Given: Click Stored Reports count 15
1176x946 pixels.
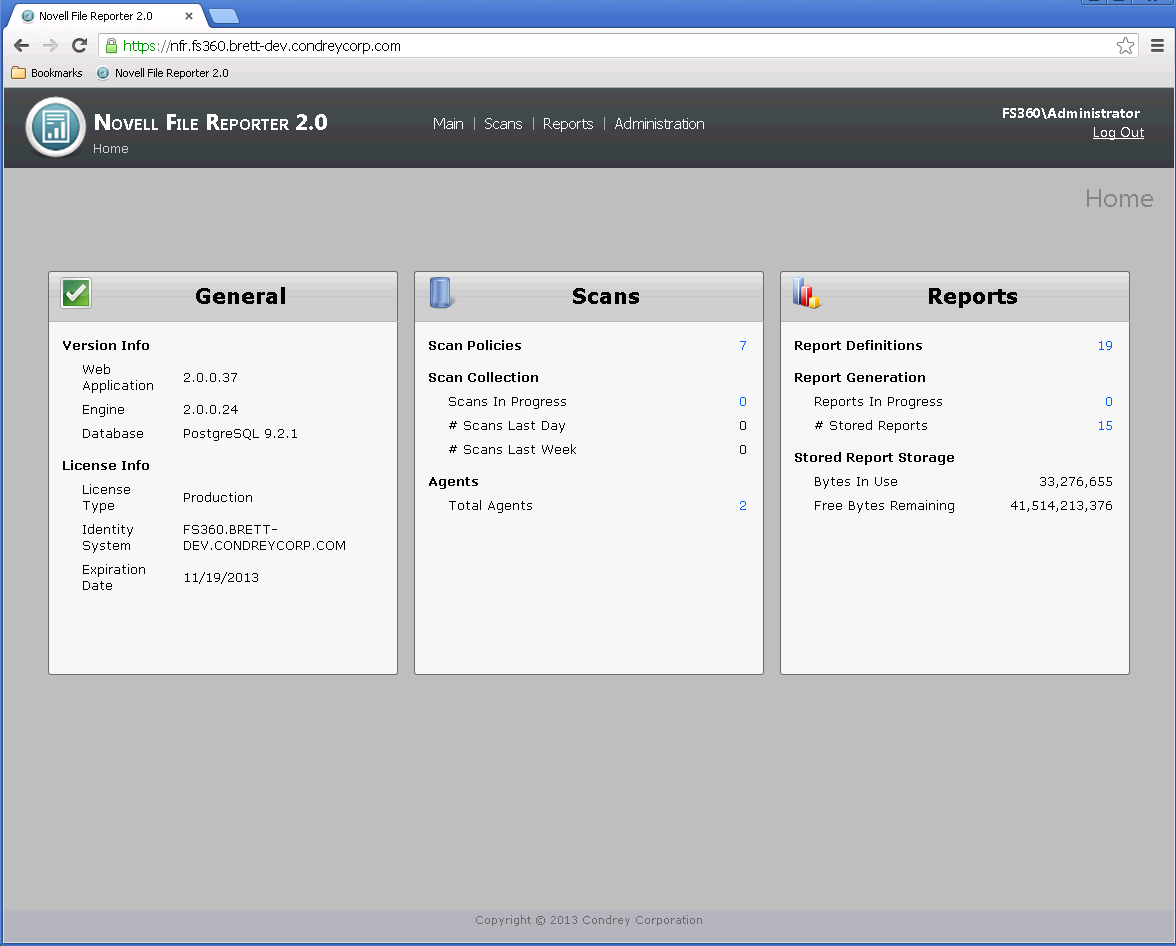Looking at the screenshot, I should pos(1105,426).
